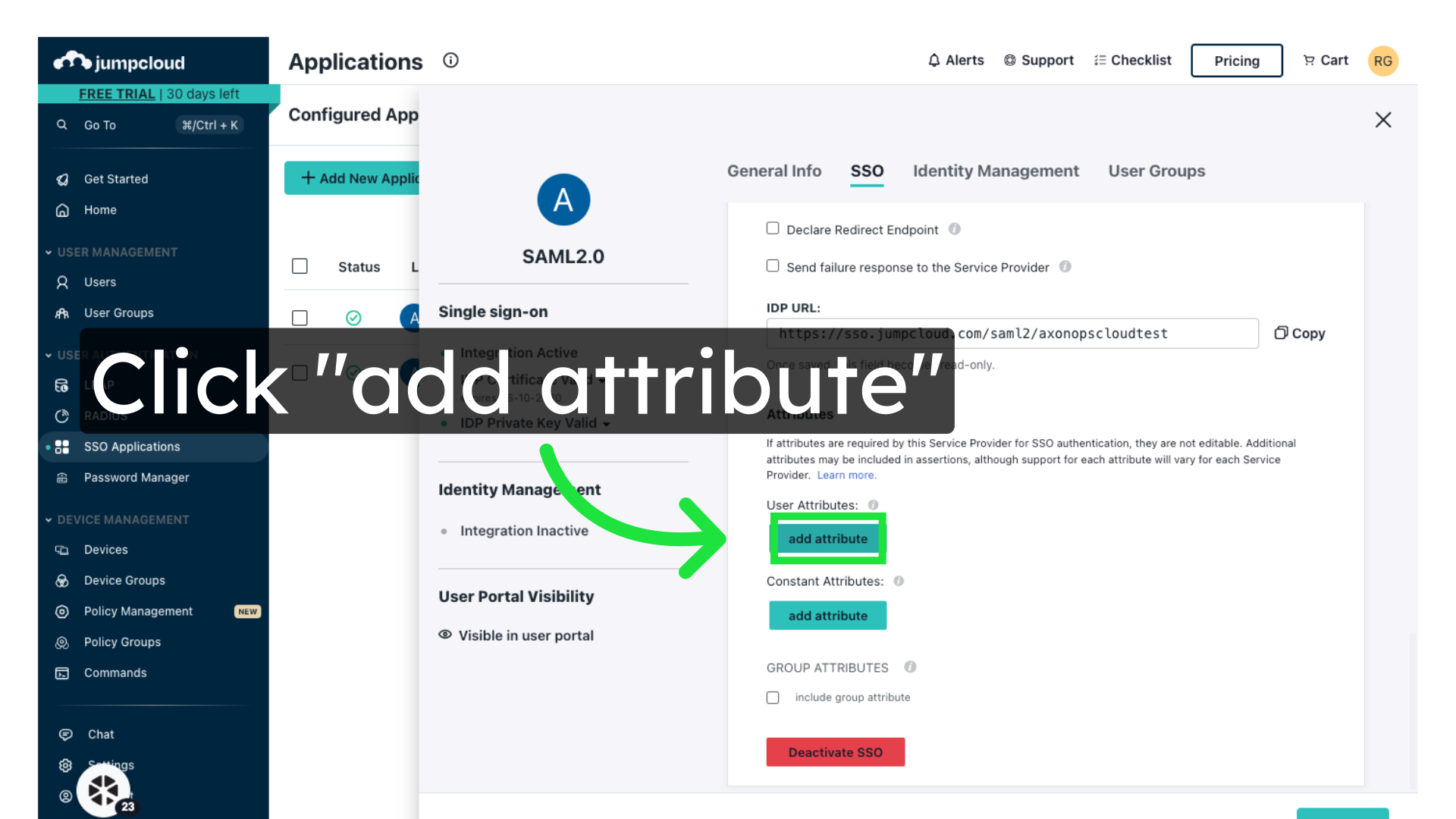Click the Deactivate SSO button
This screenshot has height=819, width=1456.
(835, 752)
